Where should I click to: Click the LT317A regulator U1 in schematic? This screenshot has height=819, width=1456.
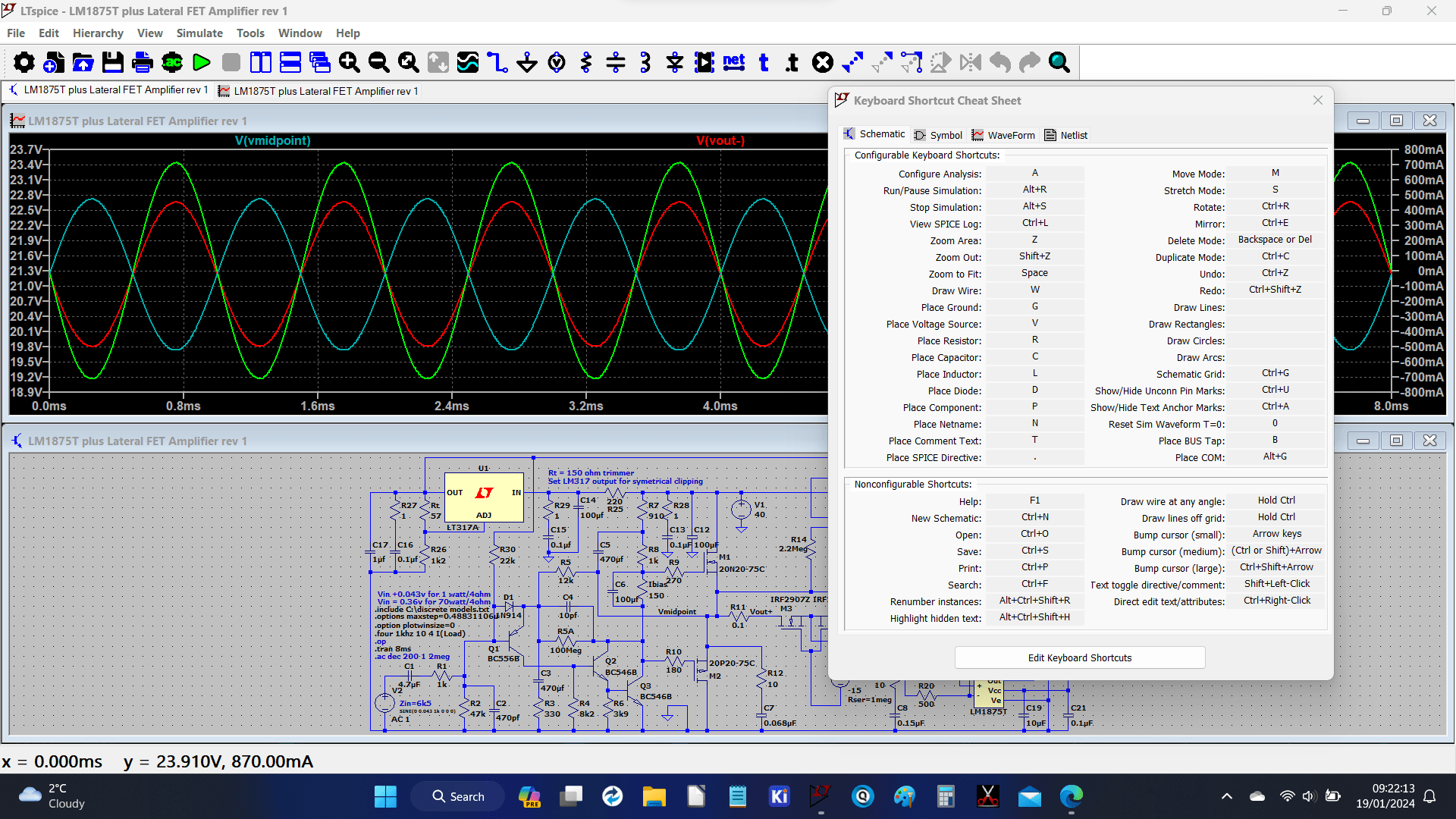pyautogui.click(x=484, y=497)
